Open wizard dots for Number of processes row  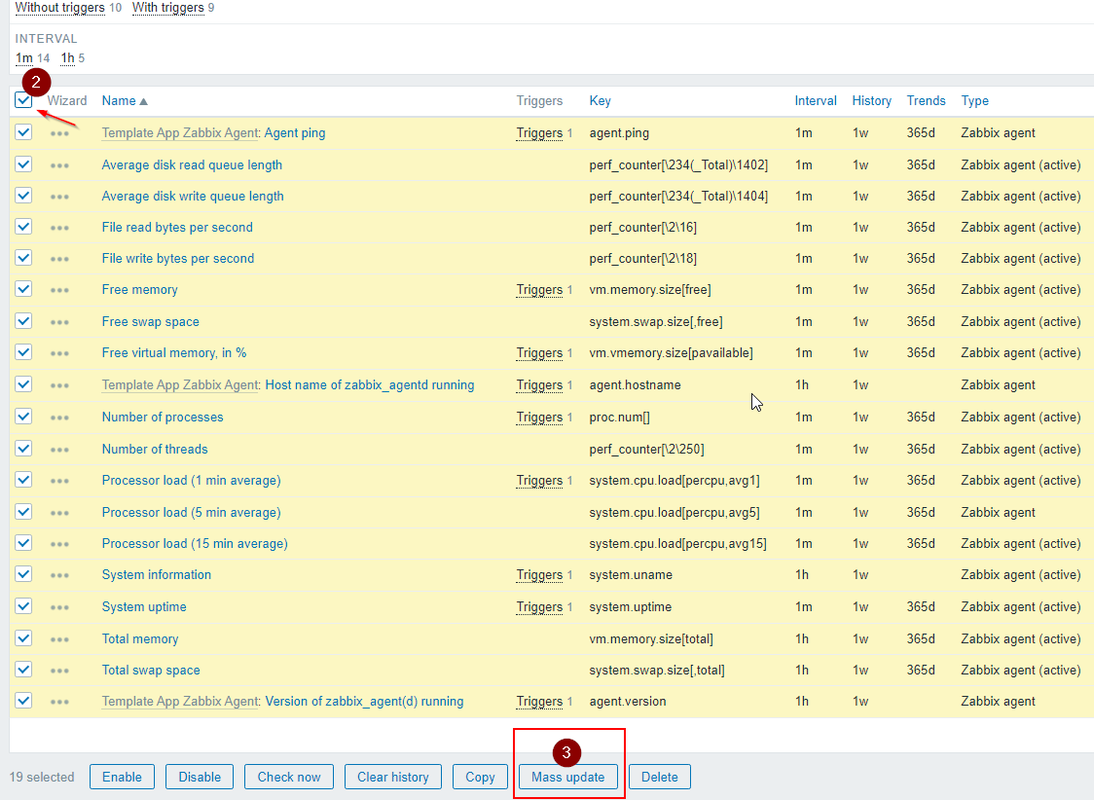tap(59, 417)
